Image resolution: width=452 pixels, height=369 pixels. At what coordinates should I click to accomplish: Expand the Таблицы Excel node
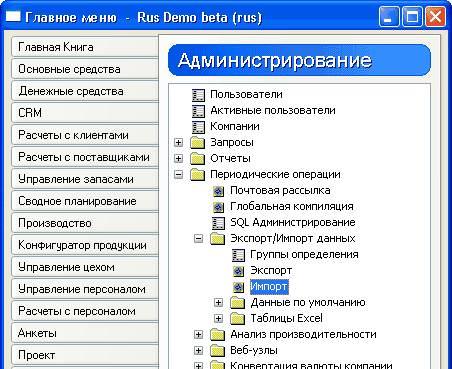pos(218,319)
